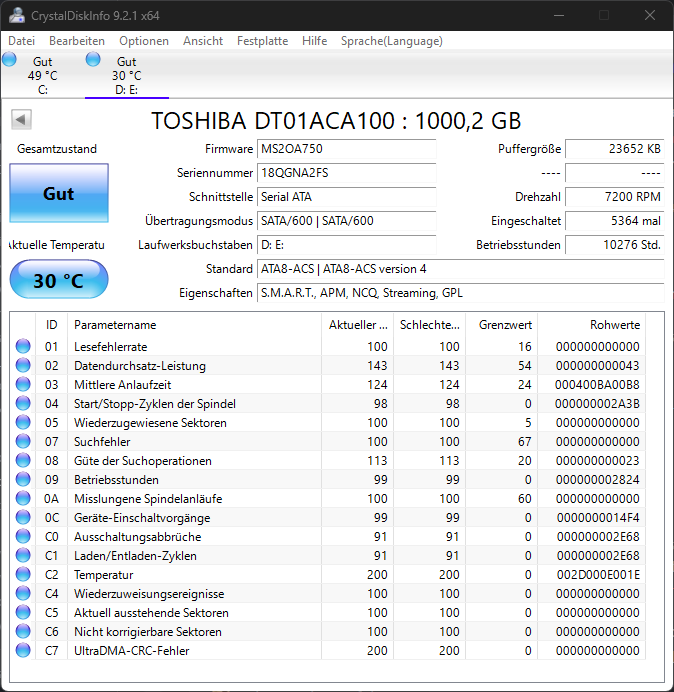Click status orb for Suchfehler row
This screenshot has height=692, width=674.
coord(23,441)
